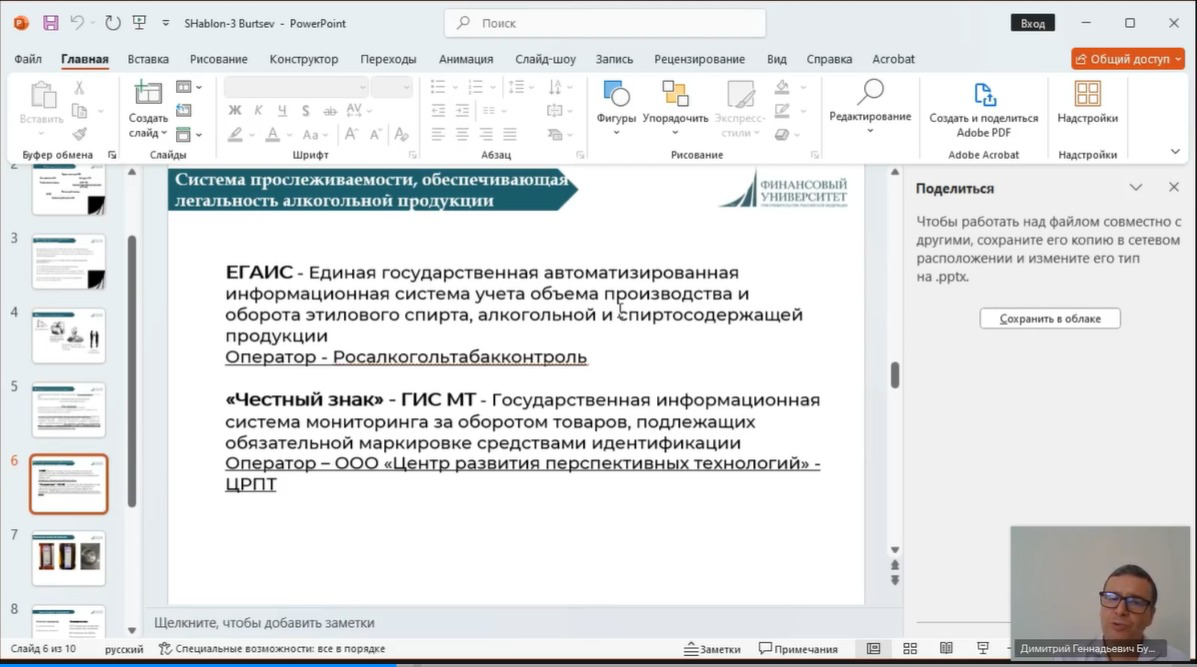This screenshot has height=667, width=1197.
Task: Open the Фигуры shapes gallery
Action: (616, 107)
